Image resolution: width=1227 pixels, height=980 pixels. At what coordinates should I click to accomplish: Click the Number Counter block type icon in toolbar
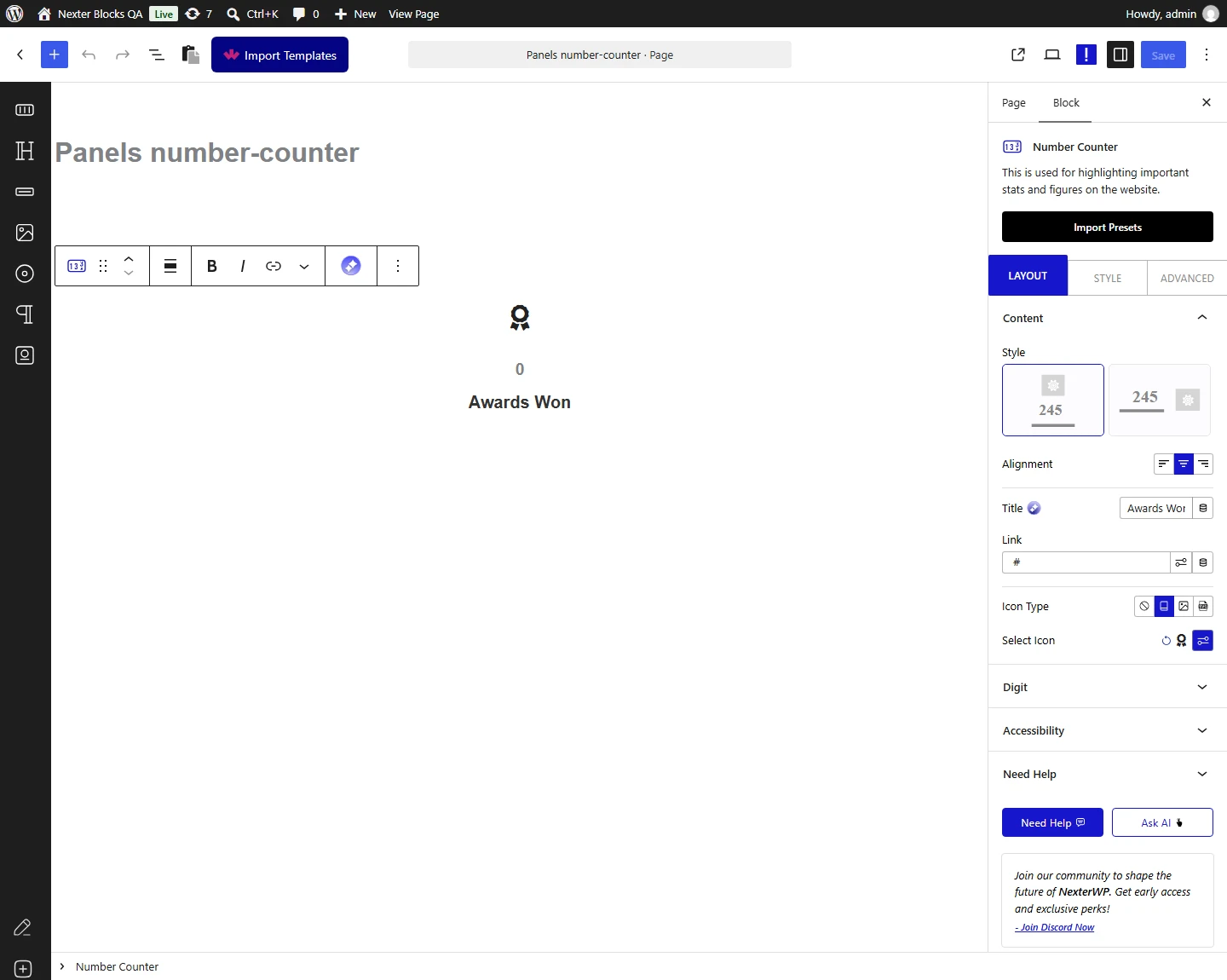click(77, 266)
